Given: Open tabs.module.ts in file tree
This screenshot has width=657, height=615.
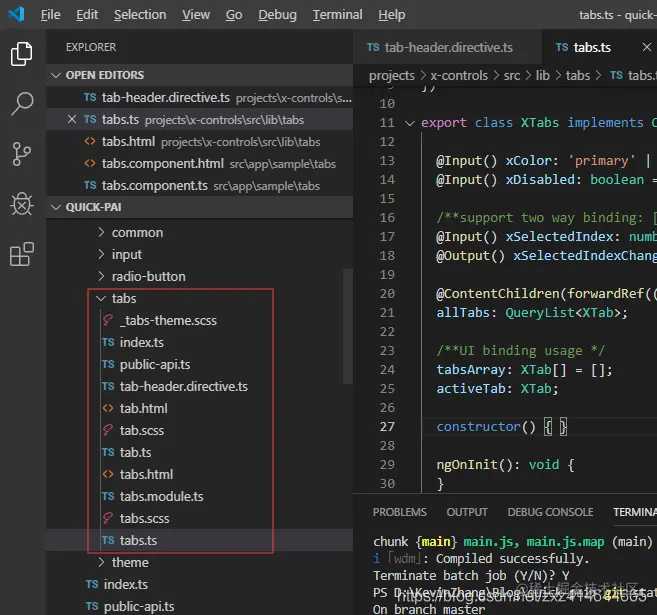Looking at the screenshot, I should point(199,496).
